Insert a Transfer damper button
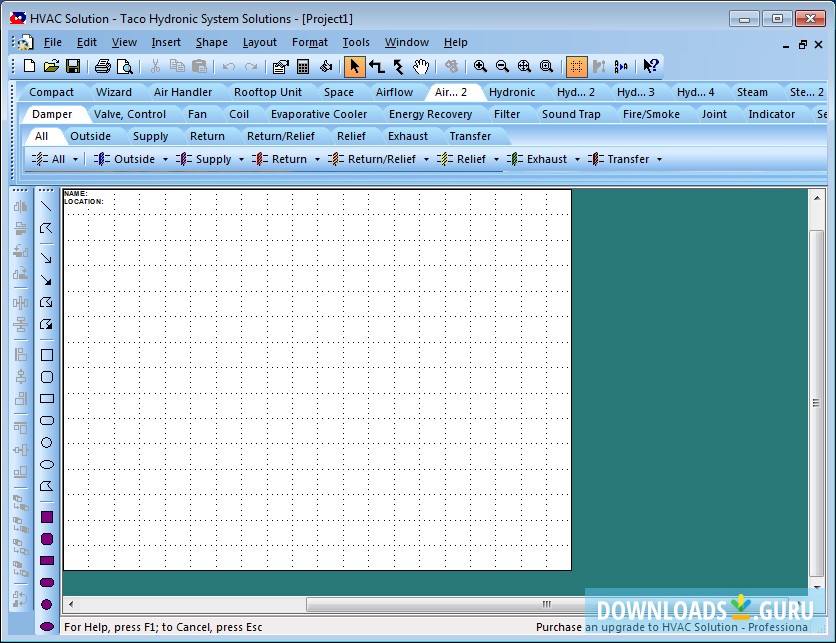Image resolution: width=836 pixels, height=643 pixels. coord(620,159)
